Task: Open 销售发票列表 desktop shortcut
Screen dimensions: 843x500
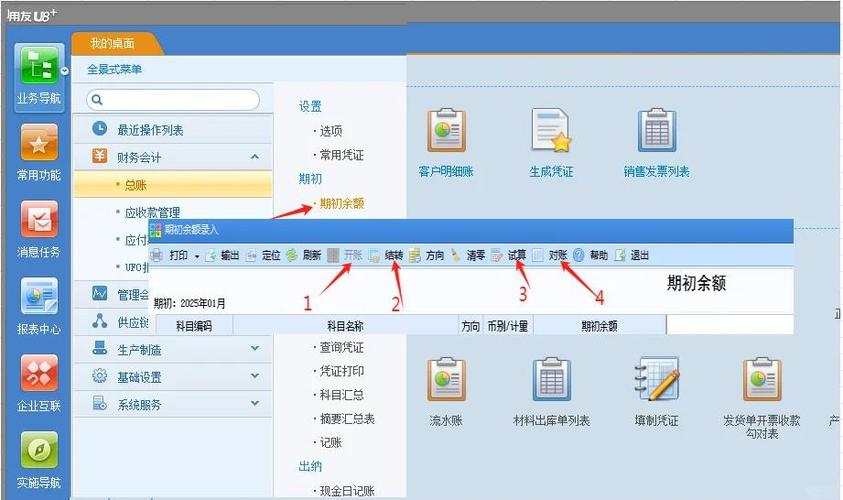Action: [x=656, y=144]
